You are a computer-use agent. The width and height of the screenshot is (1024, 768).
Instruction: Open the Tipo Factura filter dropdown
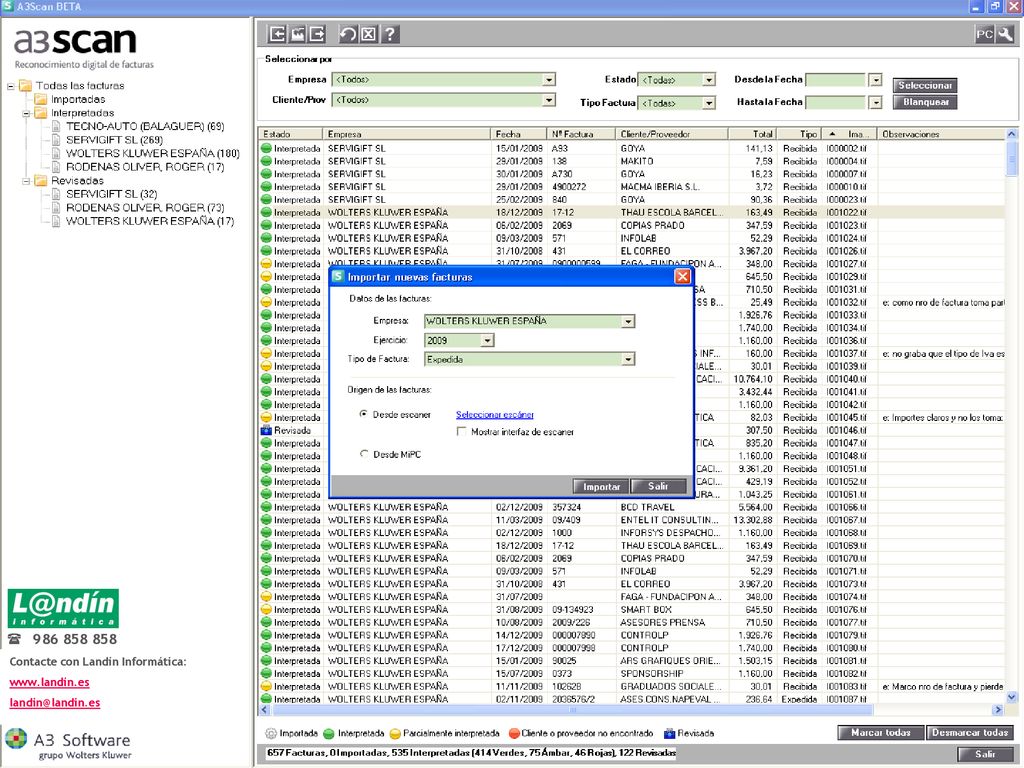709,103
